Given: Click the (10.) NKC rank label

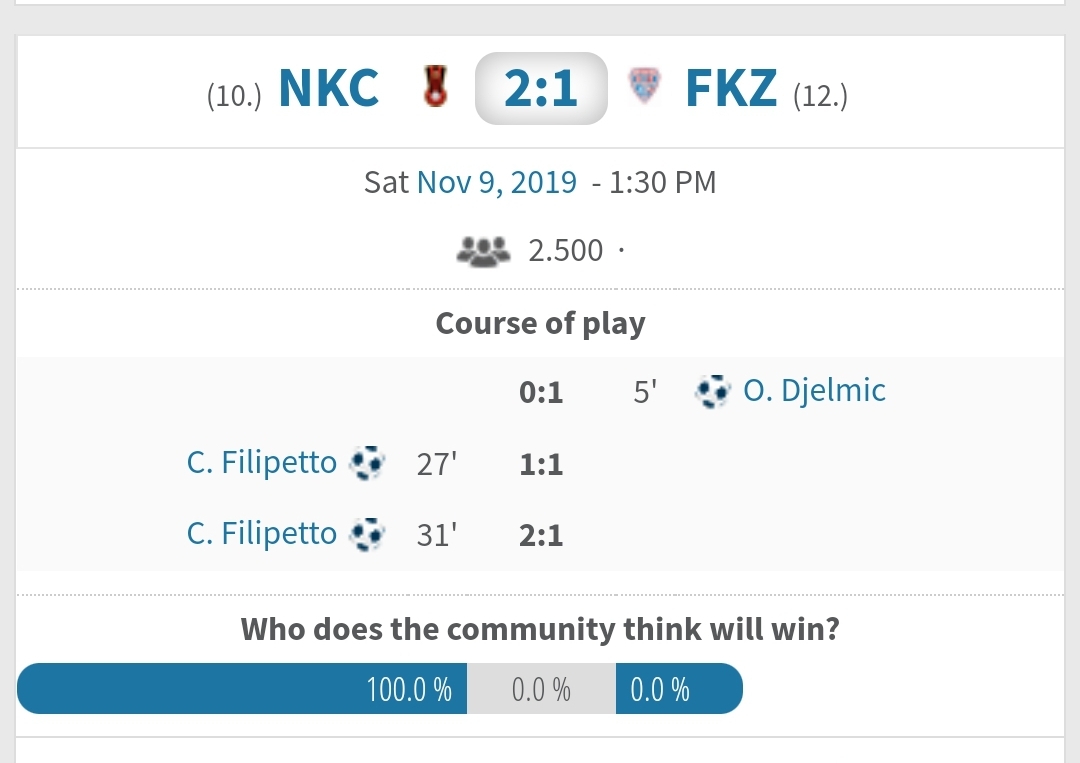Looking at the screenshot, I should [x=234, y=95].
